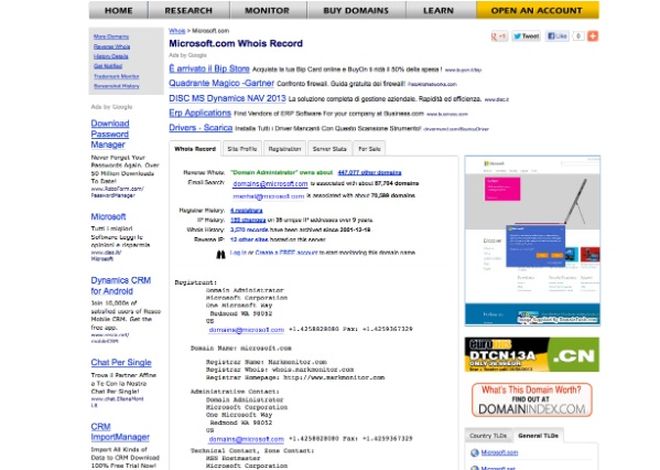Click the binoculars monitoring icon

pyautogui.click(x=221, y=254)
